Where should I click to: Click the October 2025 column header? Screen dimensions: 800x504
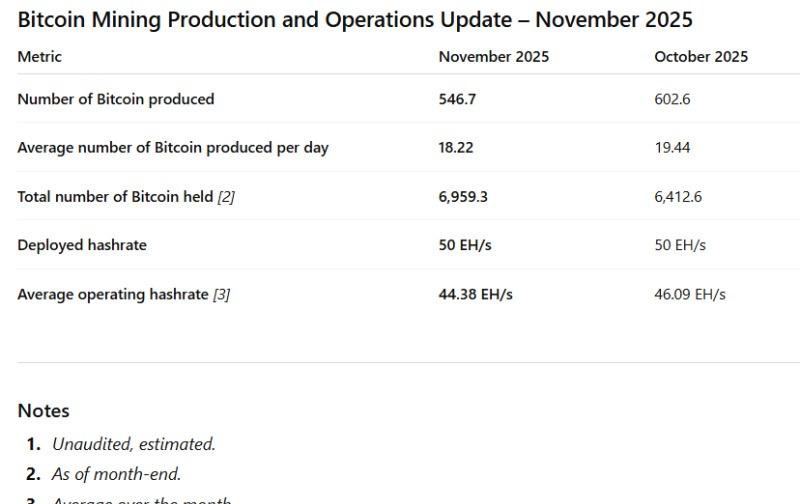tap(700, 57)
